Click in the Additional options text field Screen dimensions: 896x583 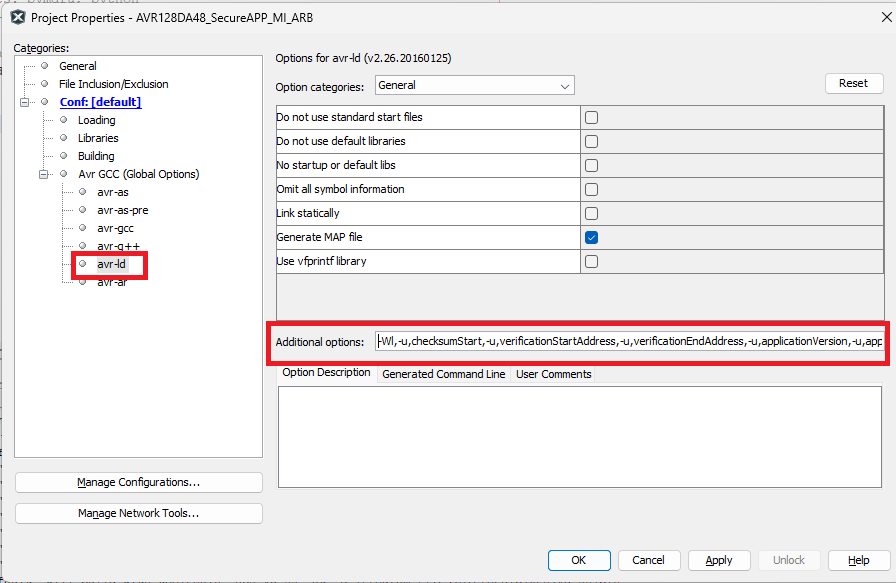pos(628,341)
